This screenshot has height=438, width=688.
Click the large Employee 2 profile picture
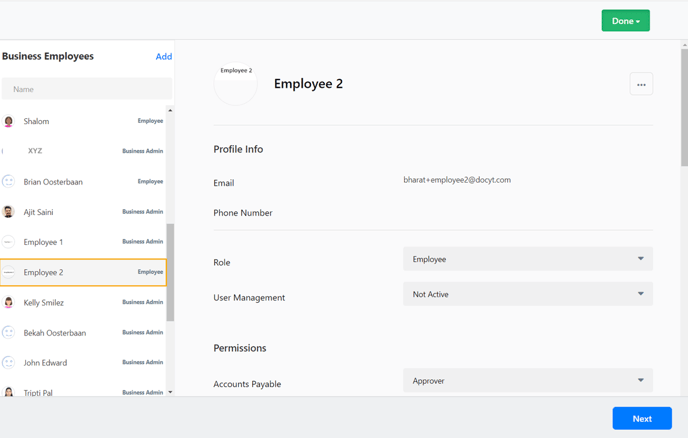pos(236,84)
